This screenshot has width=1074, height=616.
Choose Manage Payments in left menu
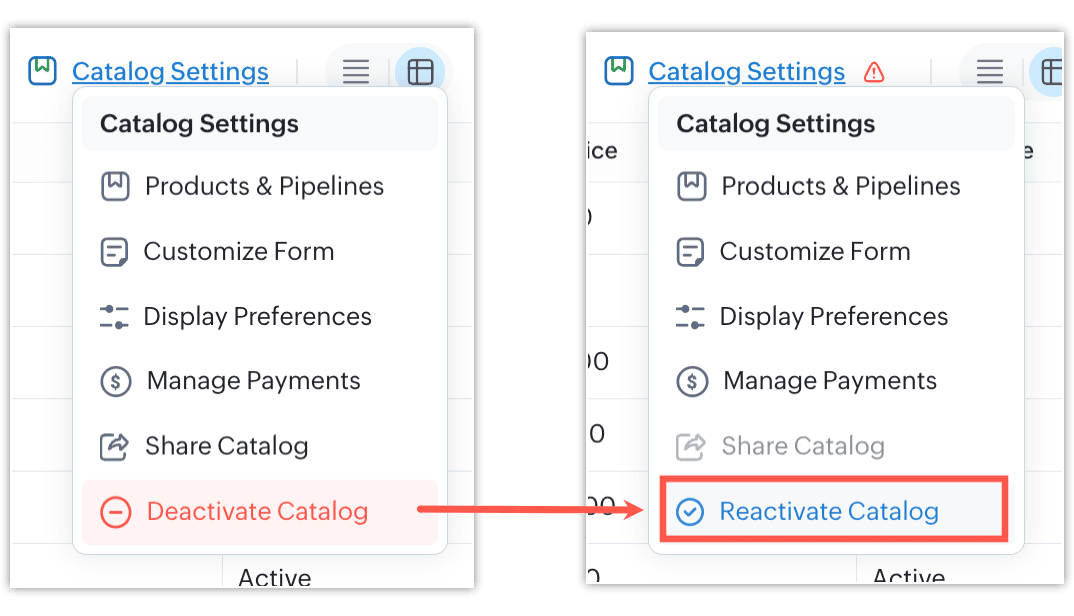click(x=253, y=381)
